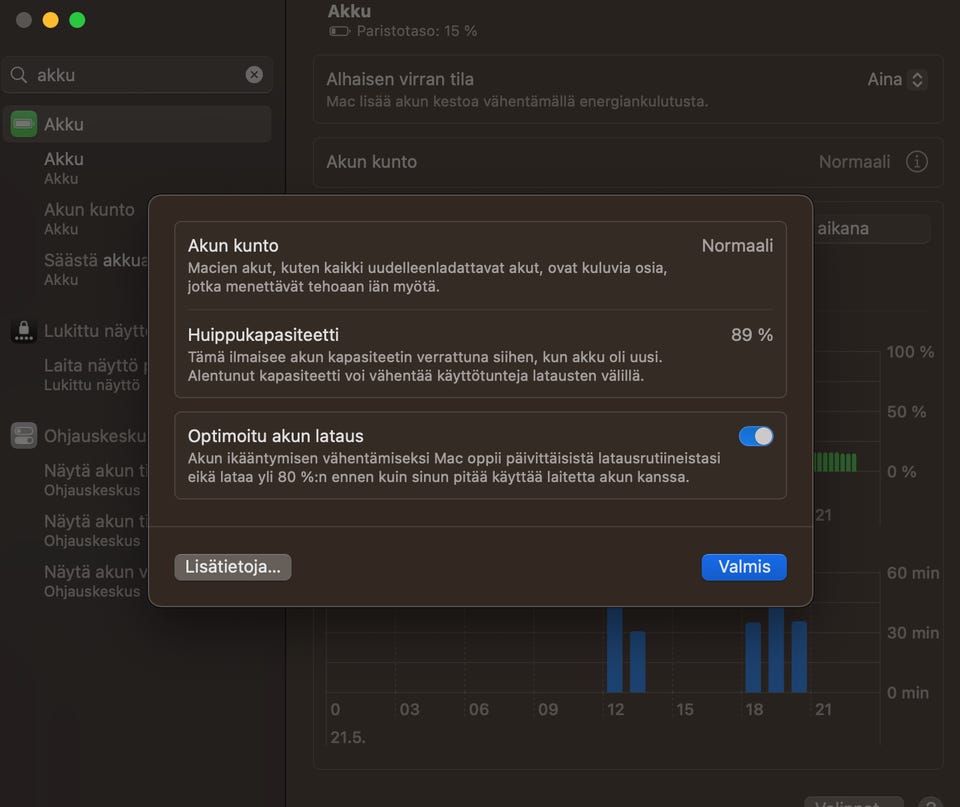Select Akku result under Akku heading
Image resolution: width=960 pixels, height=807 pixels.
[x=64, y=168]
